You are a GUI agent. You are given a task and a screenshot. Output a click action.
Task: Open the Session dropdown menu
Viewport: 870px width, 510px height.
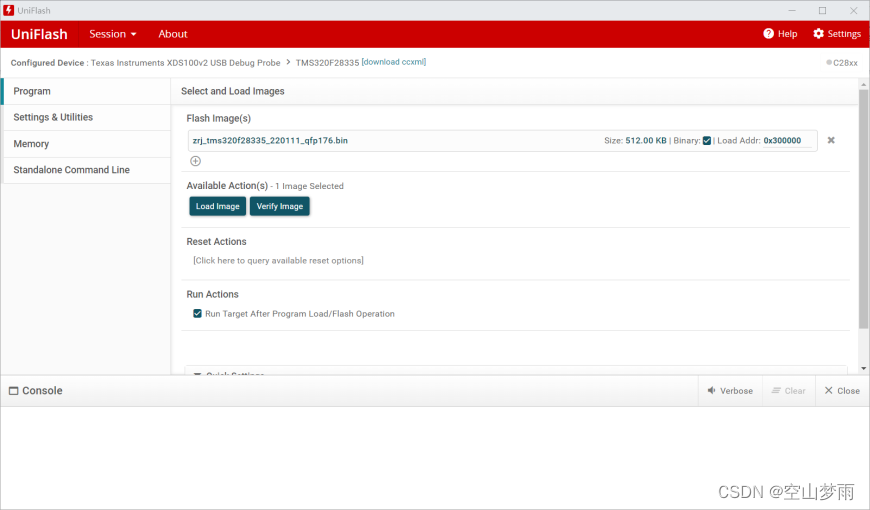113,34
